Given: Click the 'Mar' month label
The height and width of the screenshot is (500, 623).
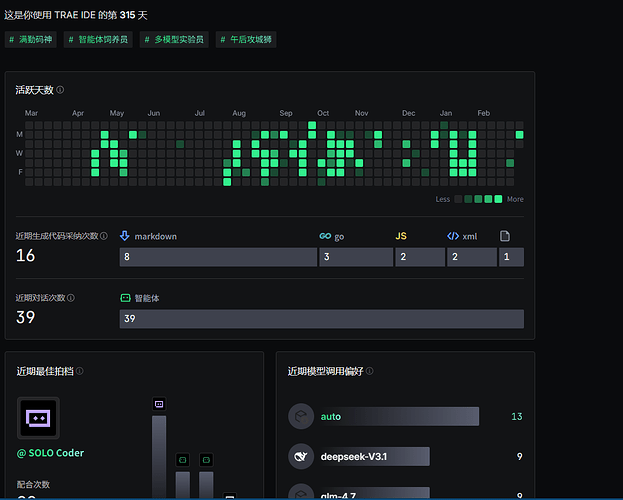Looking at the screenshot, I should coord(31,113).
